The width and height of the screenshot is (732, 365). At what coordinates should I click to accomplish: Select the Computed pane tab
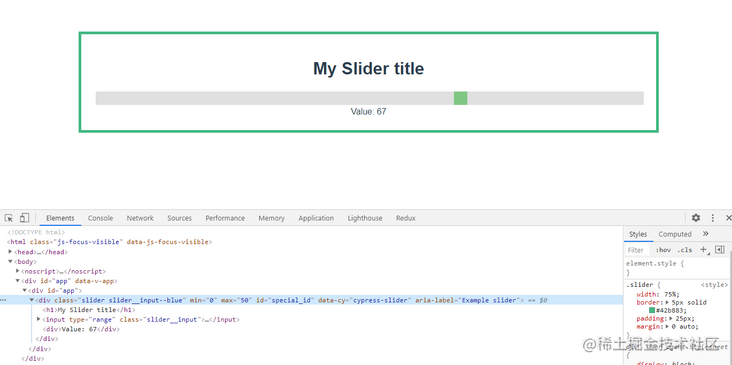click(675, 234)
